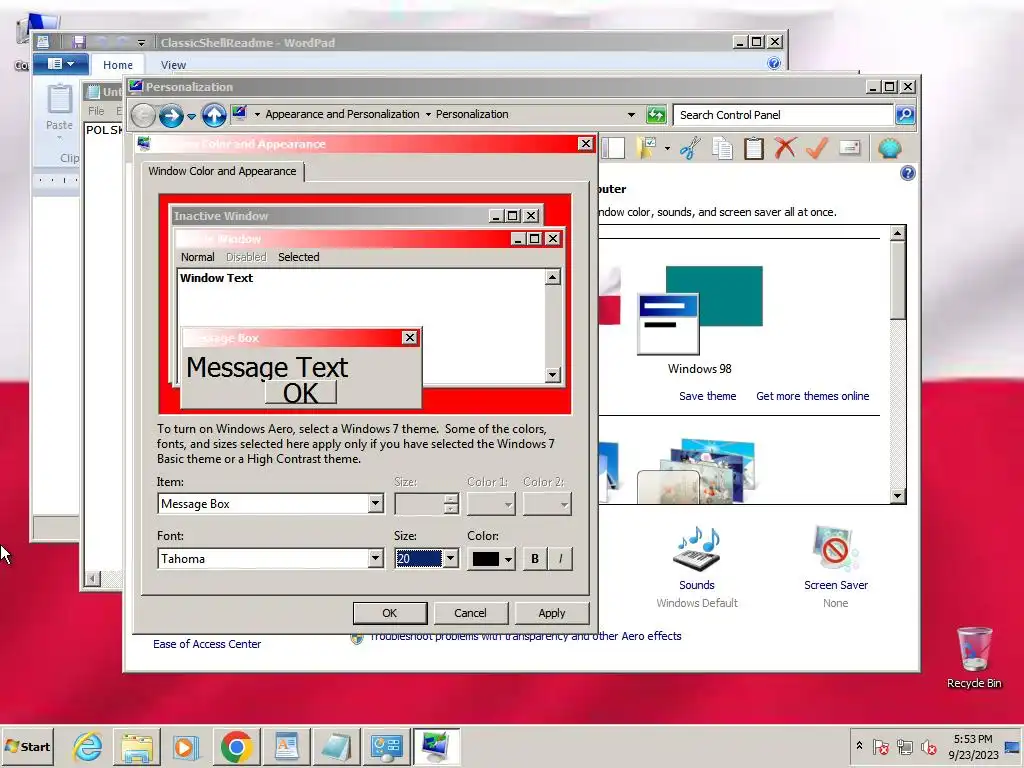Click the orange checkmark Properties toolbar icon
The width and height of the screenshot is (1024, 768).
(817, 148)
